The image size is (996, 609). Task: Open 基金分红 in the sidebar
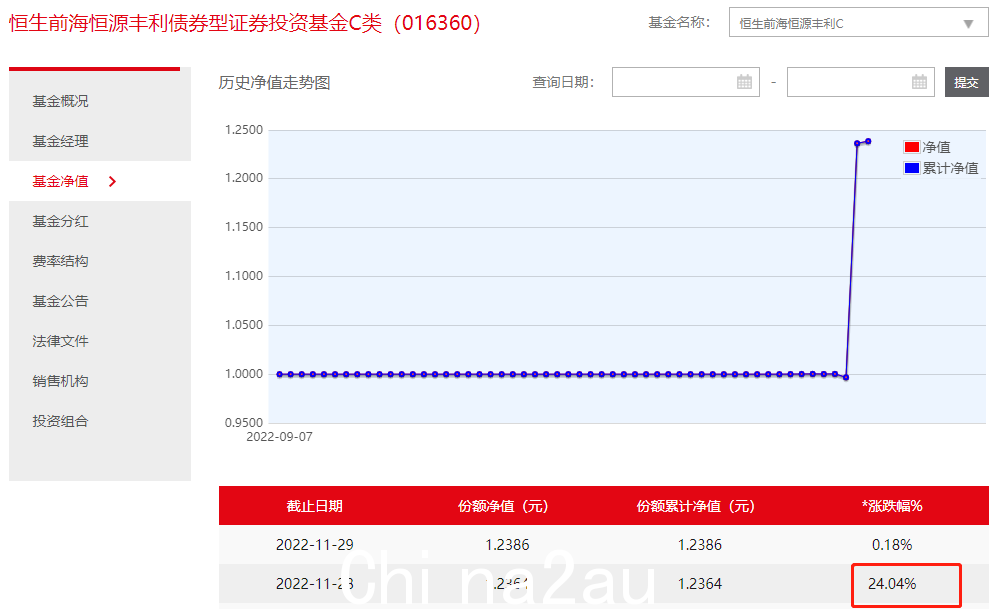coord(60,221)
